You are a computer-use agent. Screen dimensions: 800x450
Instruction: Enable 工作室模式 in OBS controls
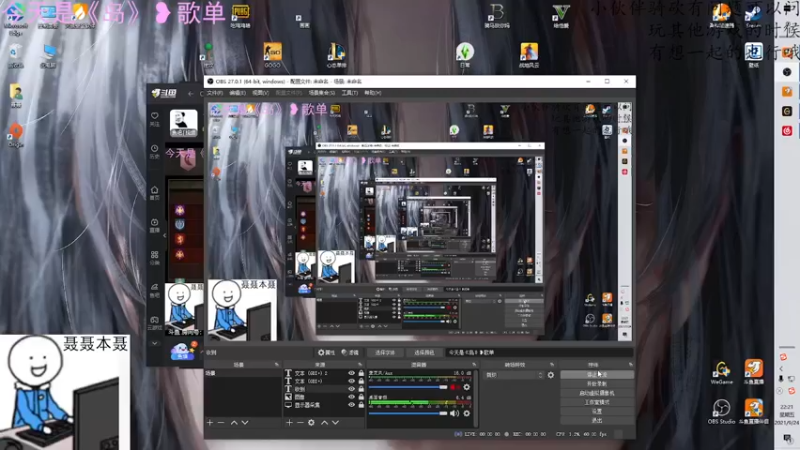coord(597,402)
